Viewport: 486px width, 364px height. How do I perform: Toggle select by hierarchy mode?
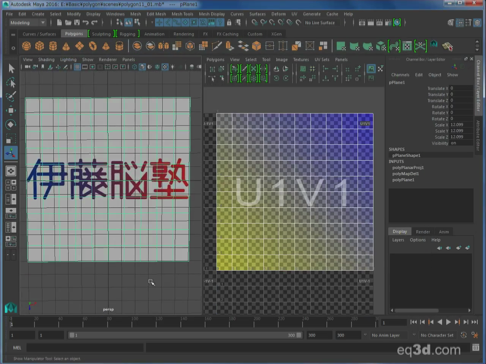[x=119, y=23]
